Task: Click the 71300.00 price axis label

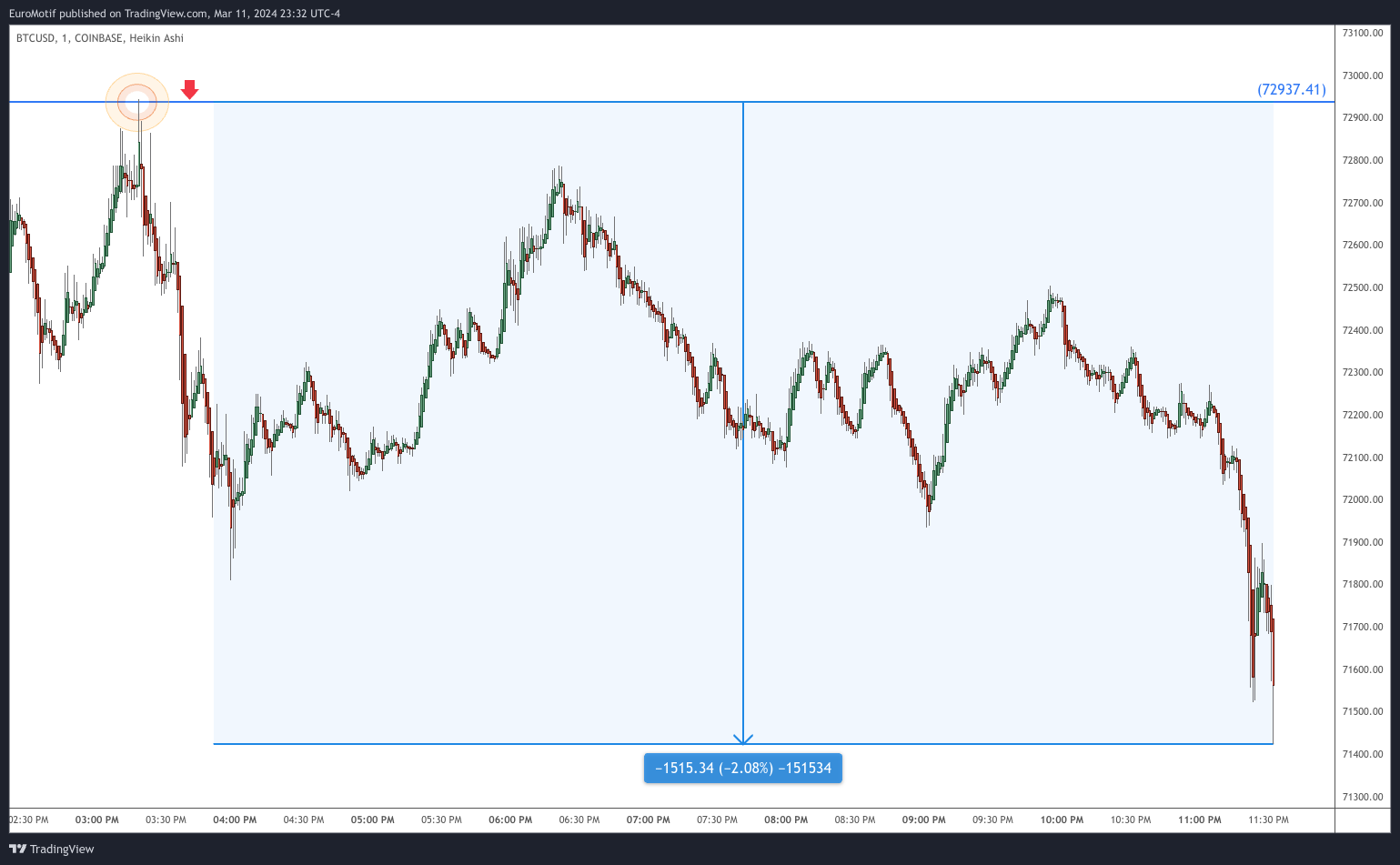Action: (1363, 797)
